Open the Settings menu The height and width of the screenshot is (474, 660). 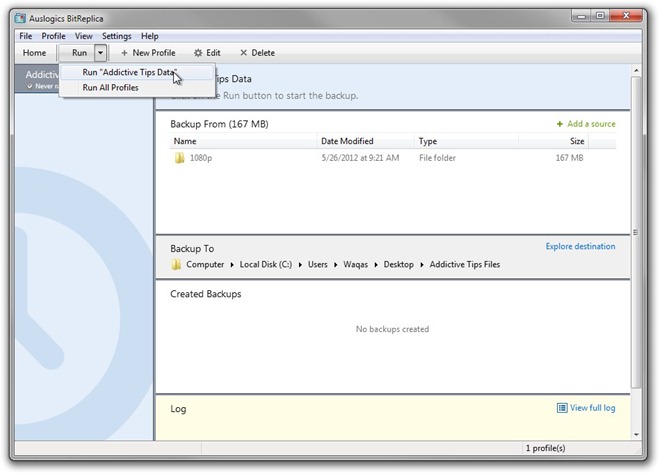(117, 36)
